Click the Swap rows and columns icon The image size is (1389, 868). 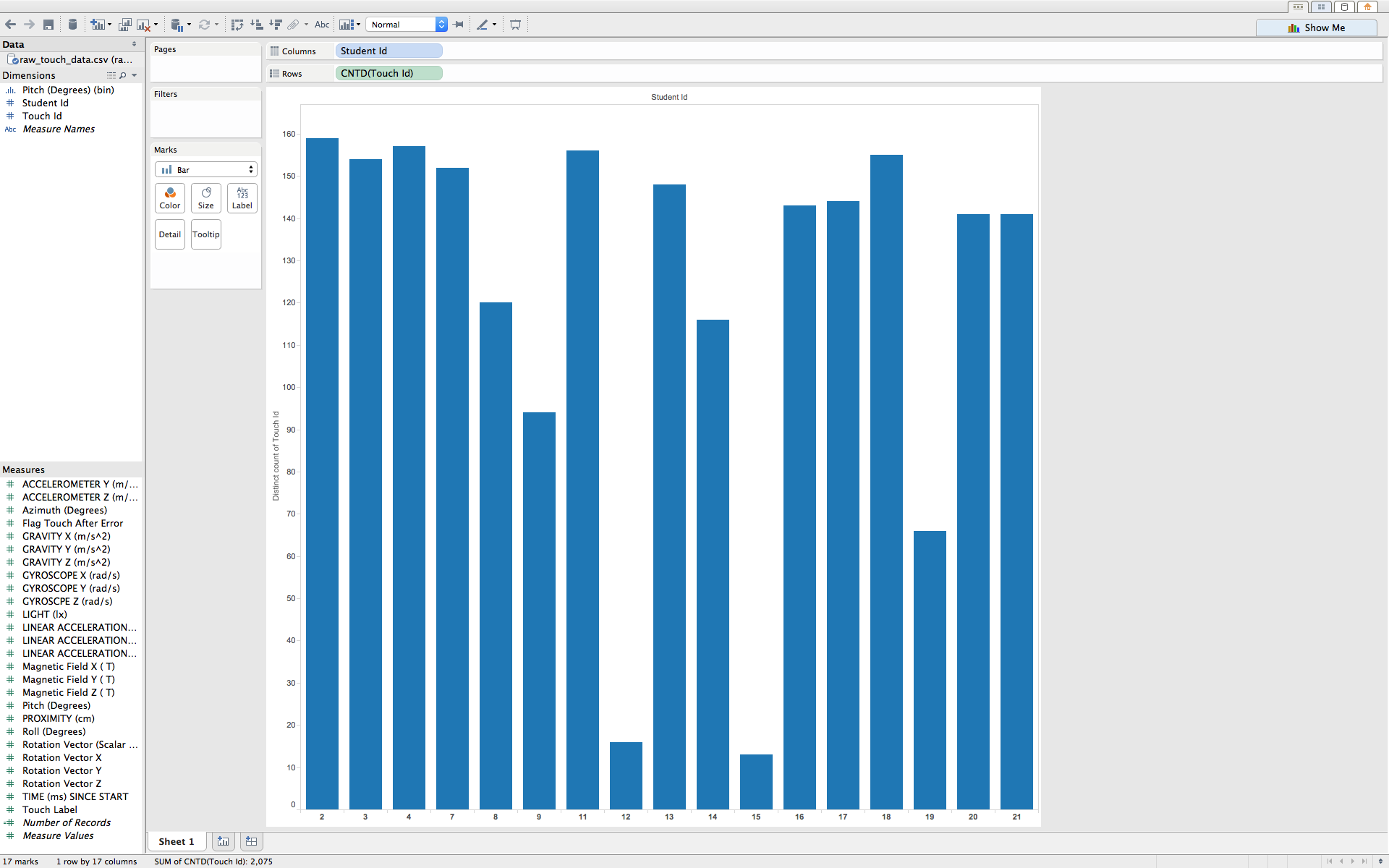click(237, 25)
